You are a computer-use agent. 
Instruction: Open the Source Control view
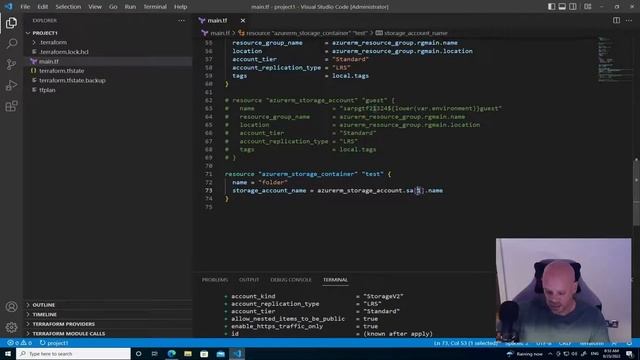[11, 64]
